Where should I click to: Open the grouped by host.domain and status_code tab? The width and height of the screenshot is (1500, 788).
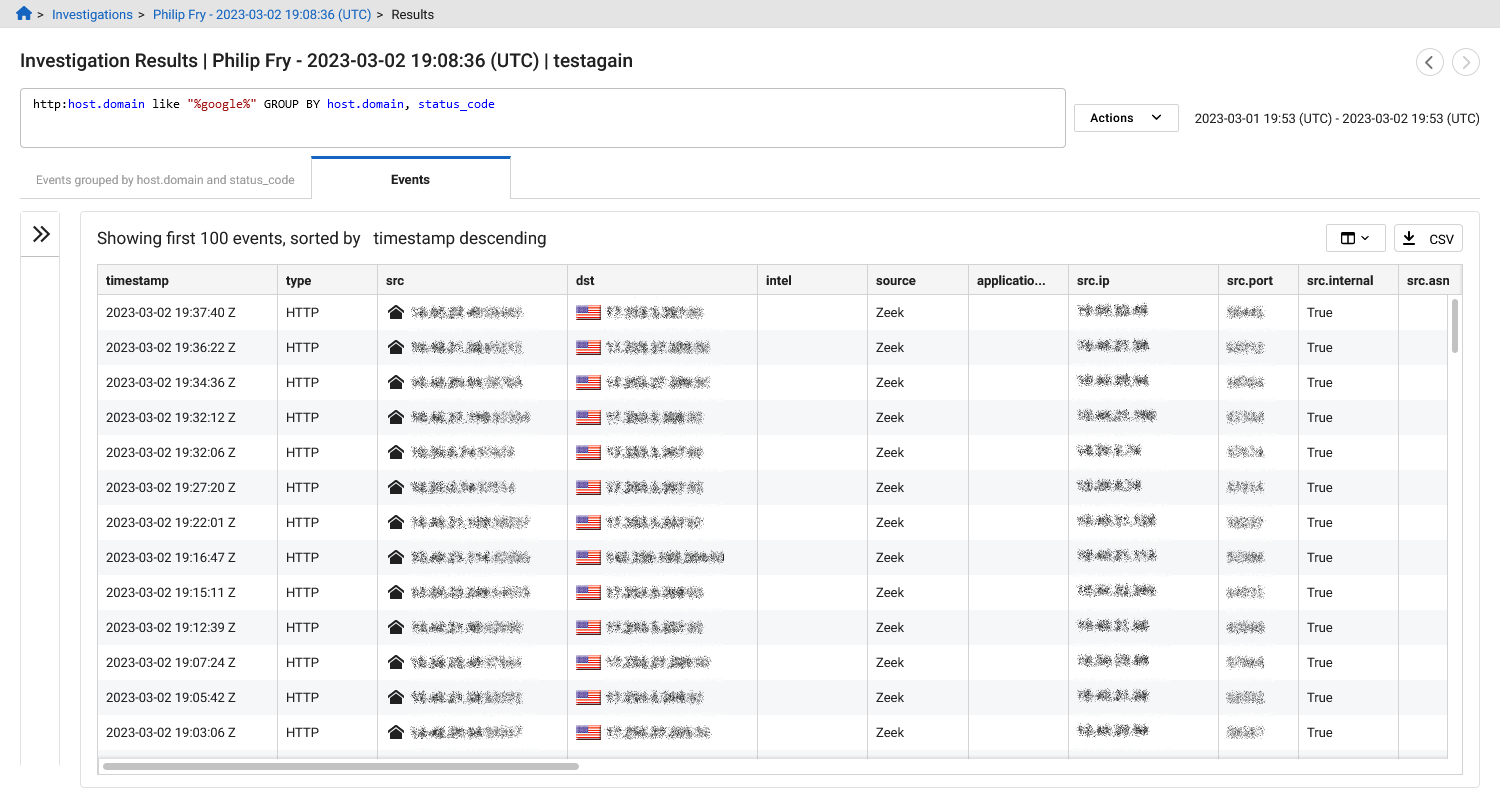point(165,179)
